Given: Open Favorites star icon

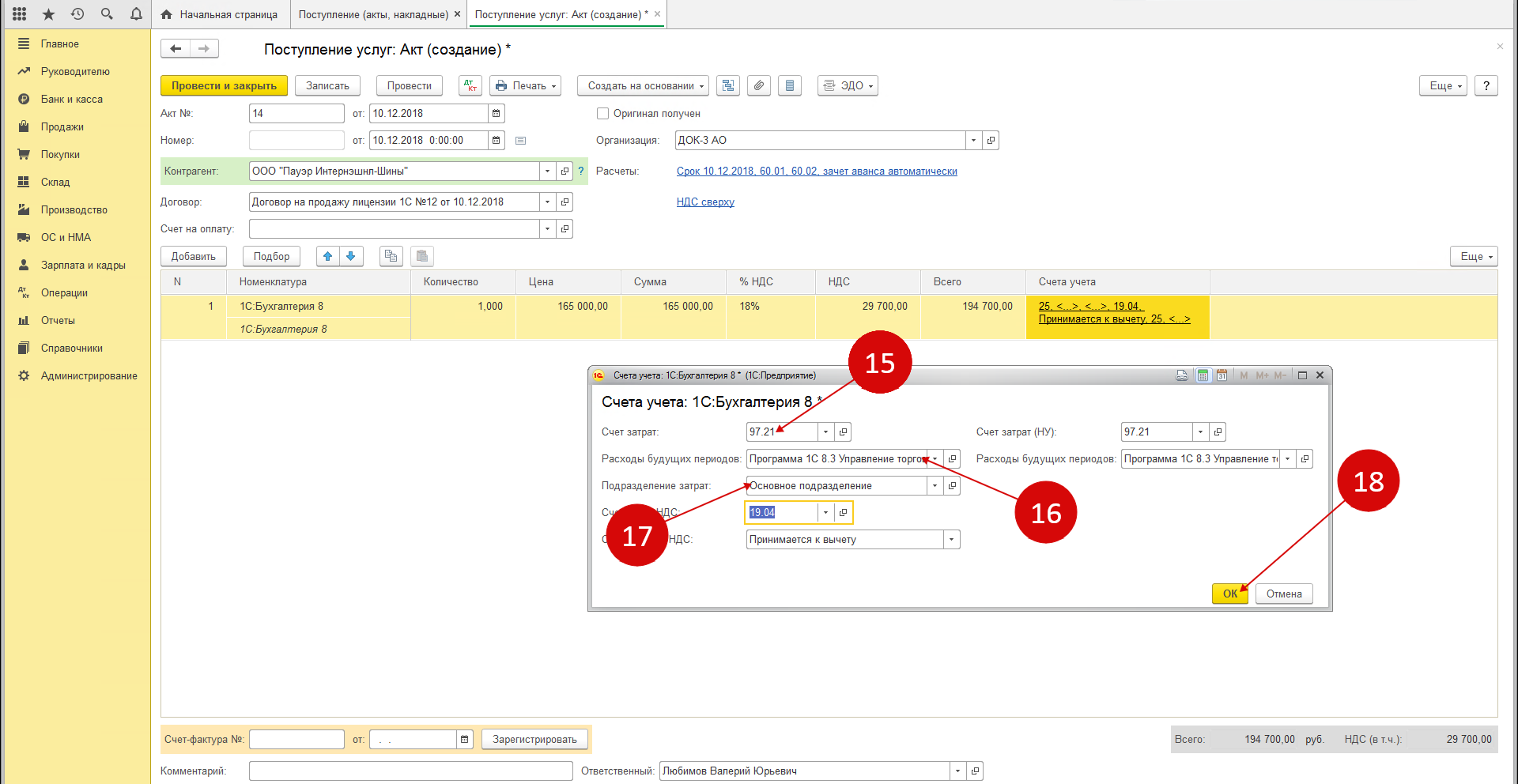Looking at the screenshot, I should pyautogui.click(x=49, y=14).
